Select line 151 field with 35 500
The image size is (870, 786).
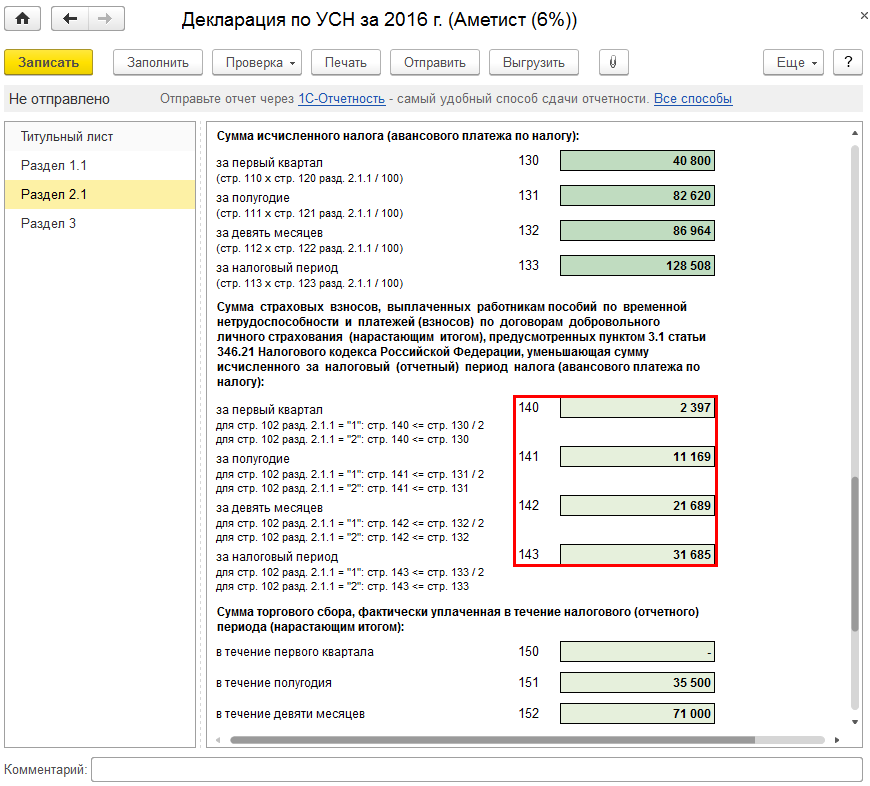[x=637, y=683]
